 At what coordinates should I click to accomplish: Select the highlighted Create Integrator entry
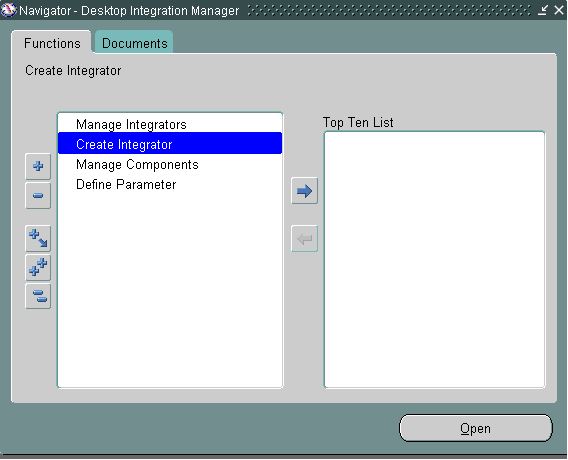tap(170, 144)
